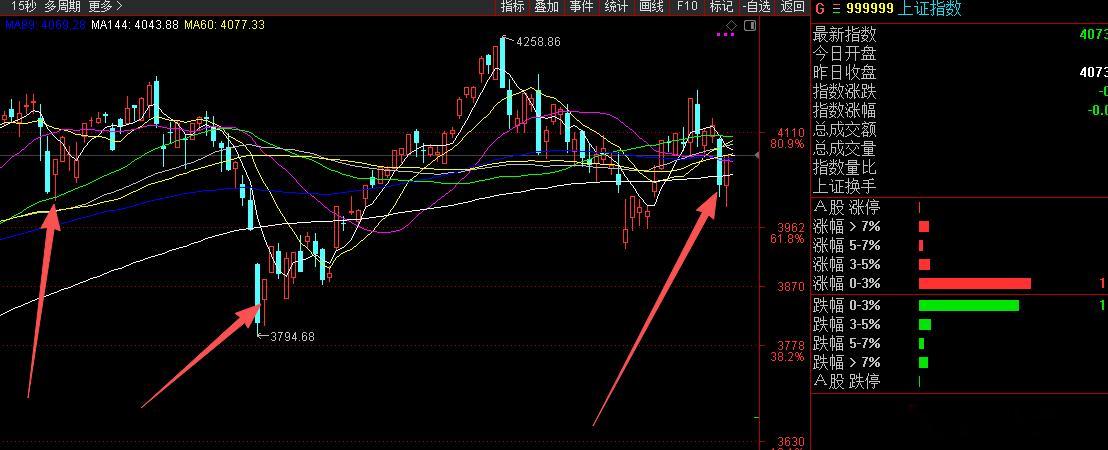Click the 38.2% retracement label
Viewport: 1108px width, 450px height.
coord(786,357)
